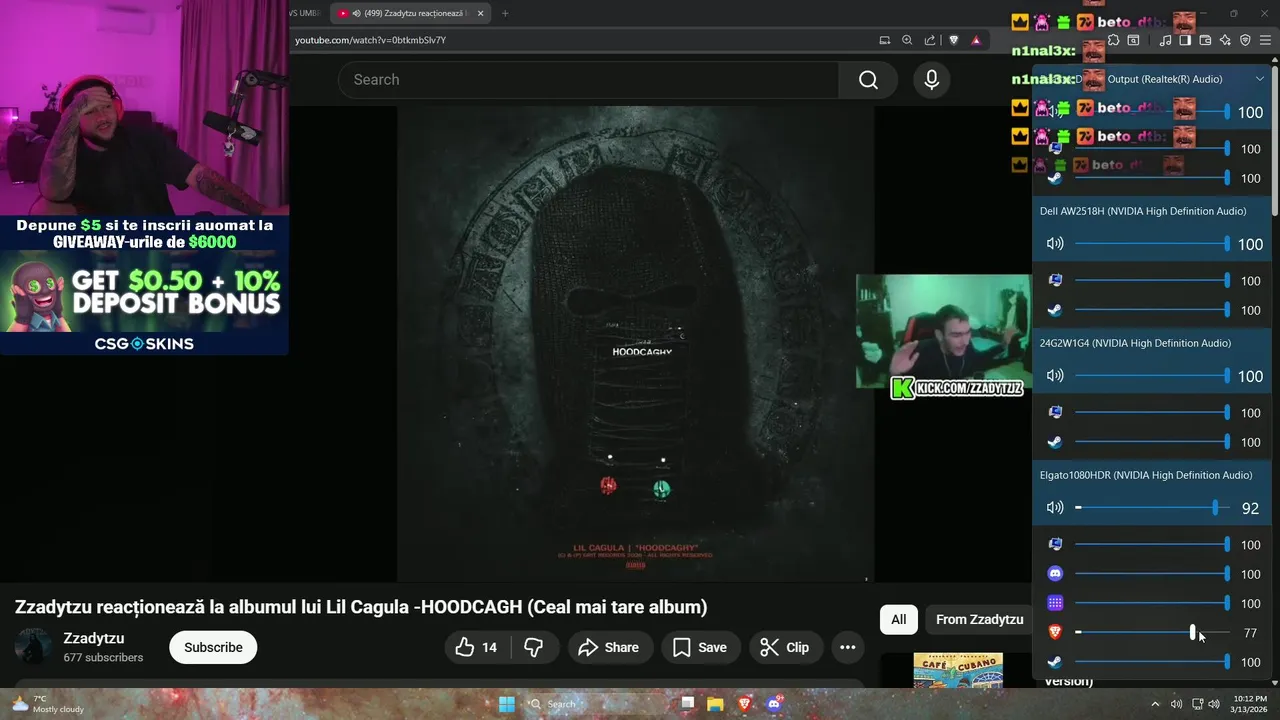Click the 677 subscribers text

(103, 658)
